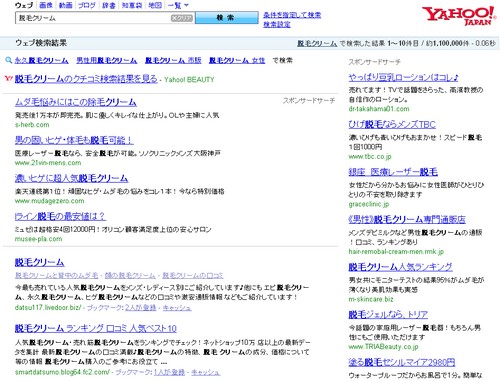Viewport: 500px width, 381px height.
Task: Search related term 永久脱毛クリーム
Action: [x=41, y=60]
